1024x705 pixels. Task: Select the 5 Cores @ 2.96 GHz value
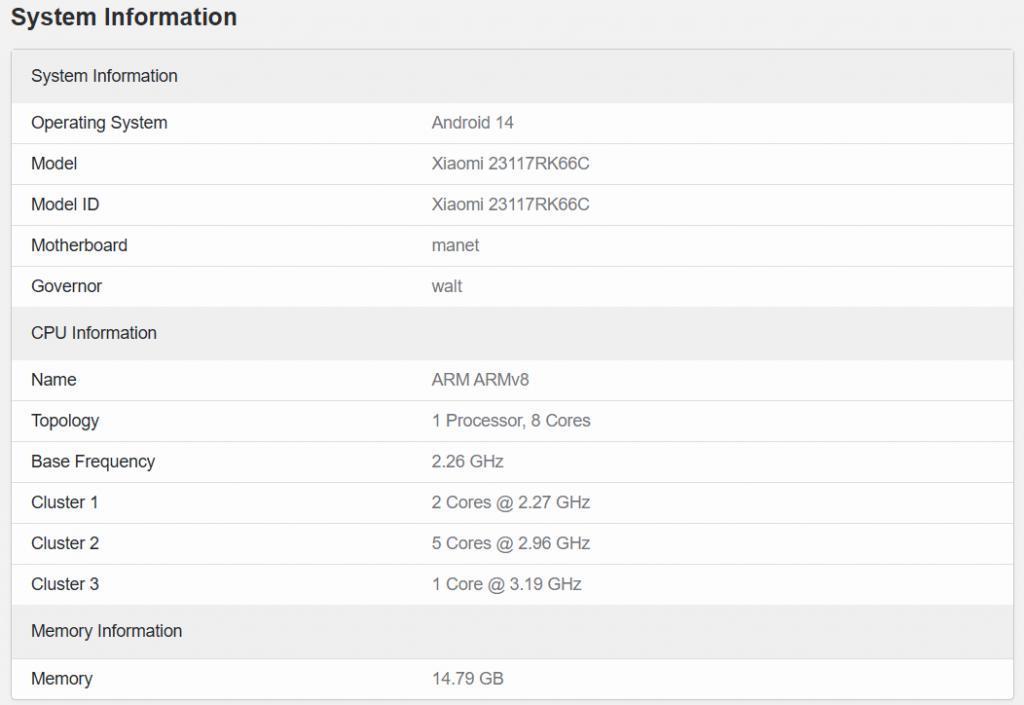pyautogui.click(x=511, y=544)
